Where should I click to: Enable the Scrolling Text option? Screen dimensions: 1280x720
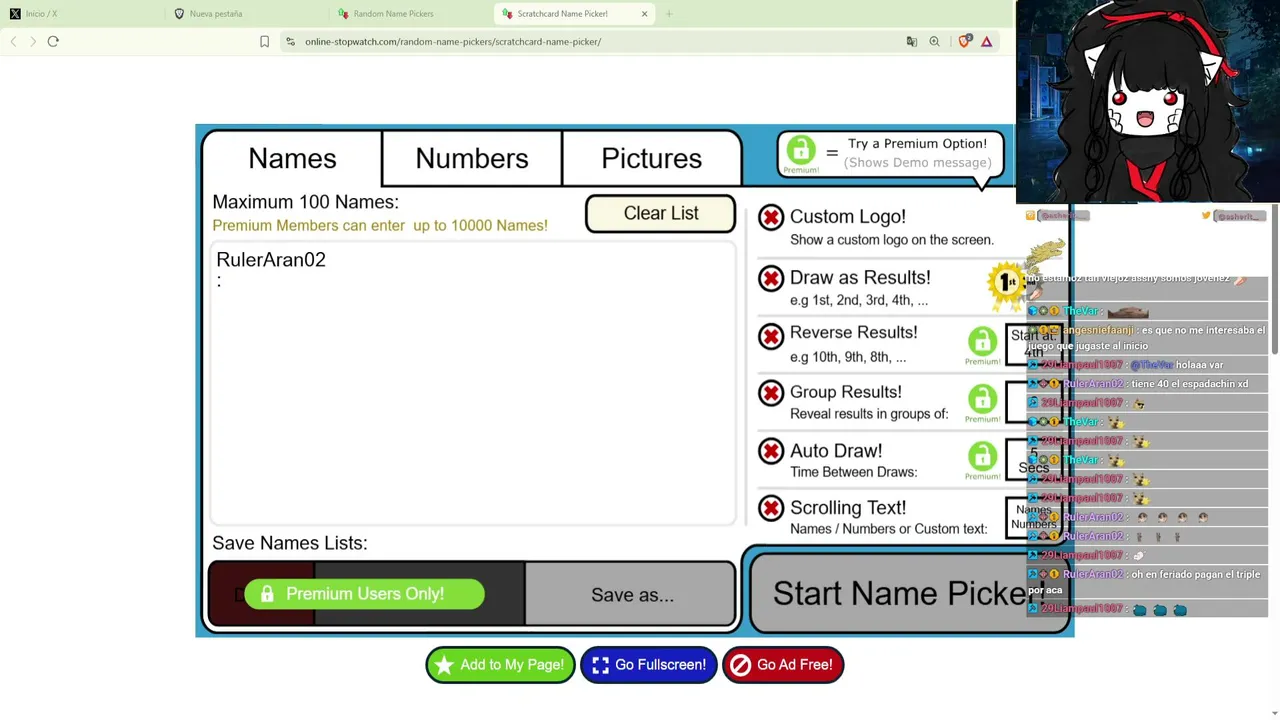(771, 509)
